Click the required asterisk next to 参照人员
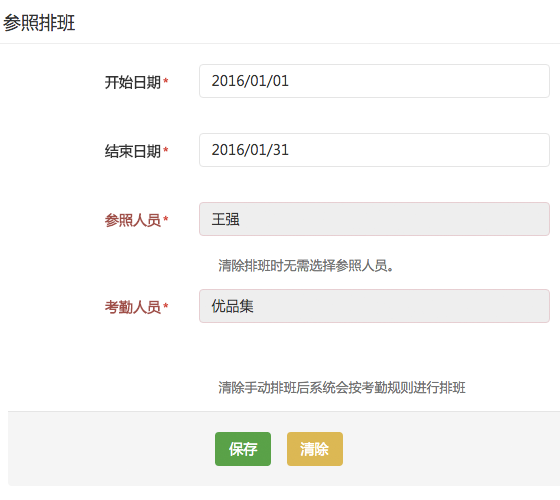560x500 pixels. [165, 219]
